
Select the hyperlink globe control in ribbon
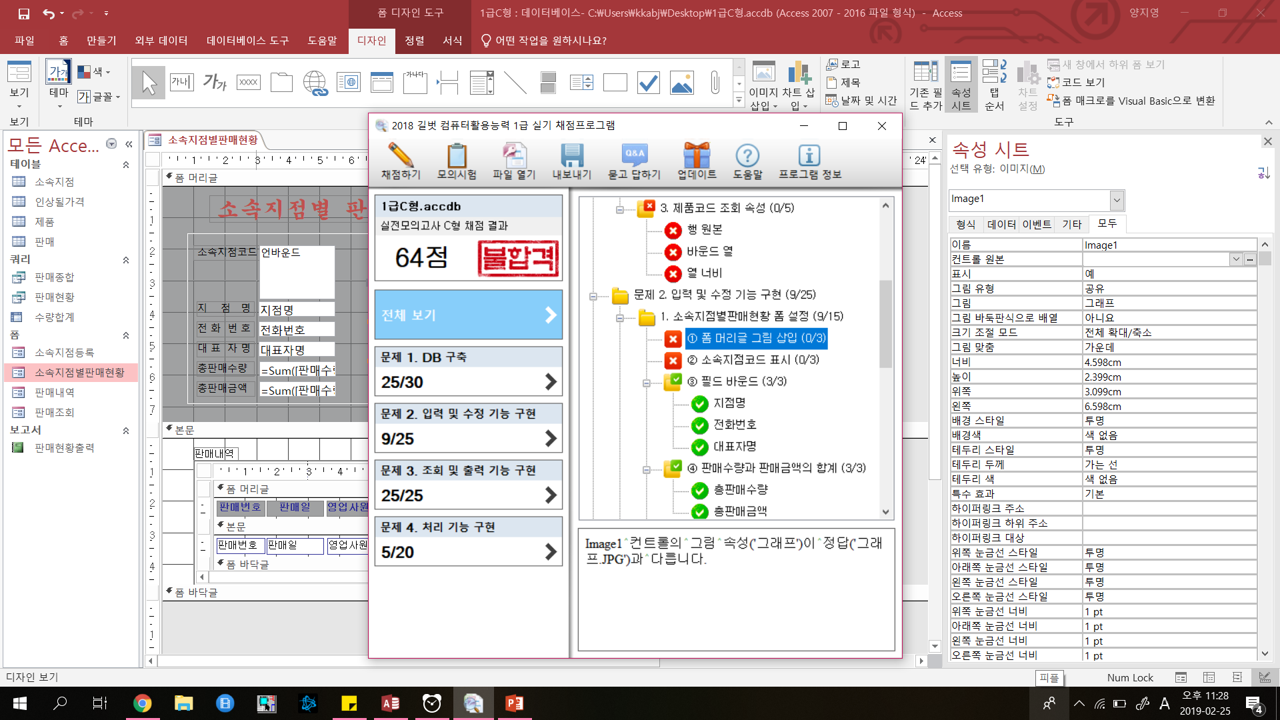[x=315, y=83]
